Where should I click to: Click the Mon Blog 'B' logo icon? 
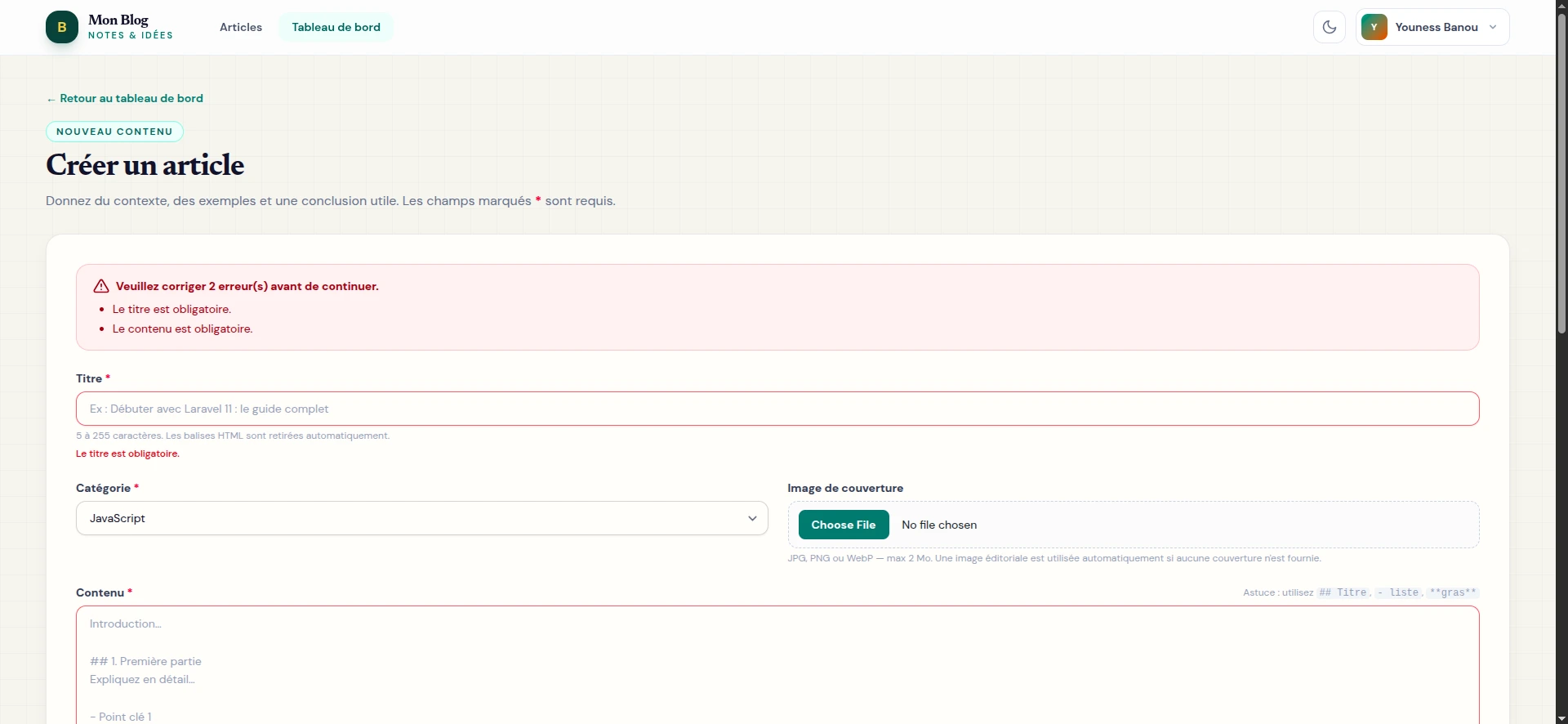tap(62, 27)
